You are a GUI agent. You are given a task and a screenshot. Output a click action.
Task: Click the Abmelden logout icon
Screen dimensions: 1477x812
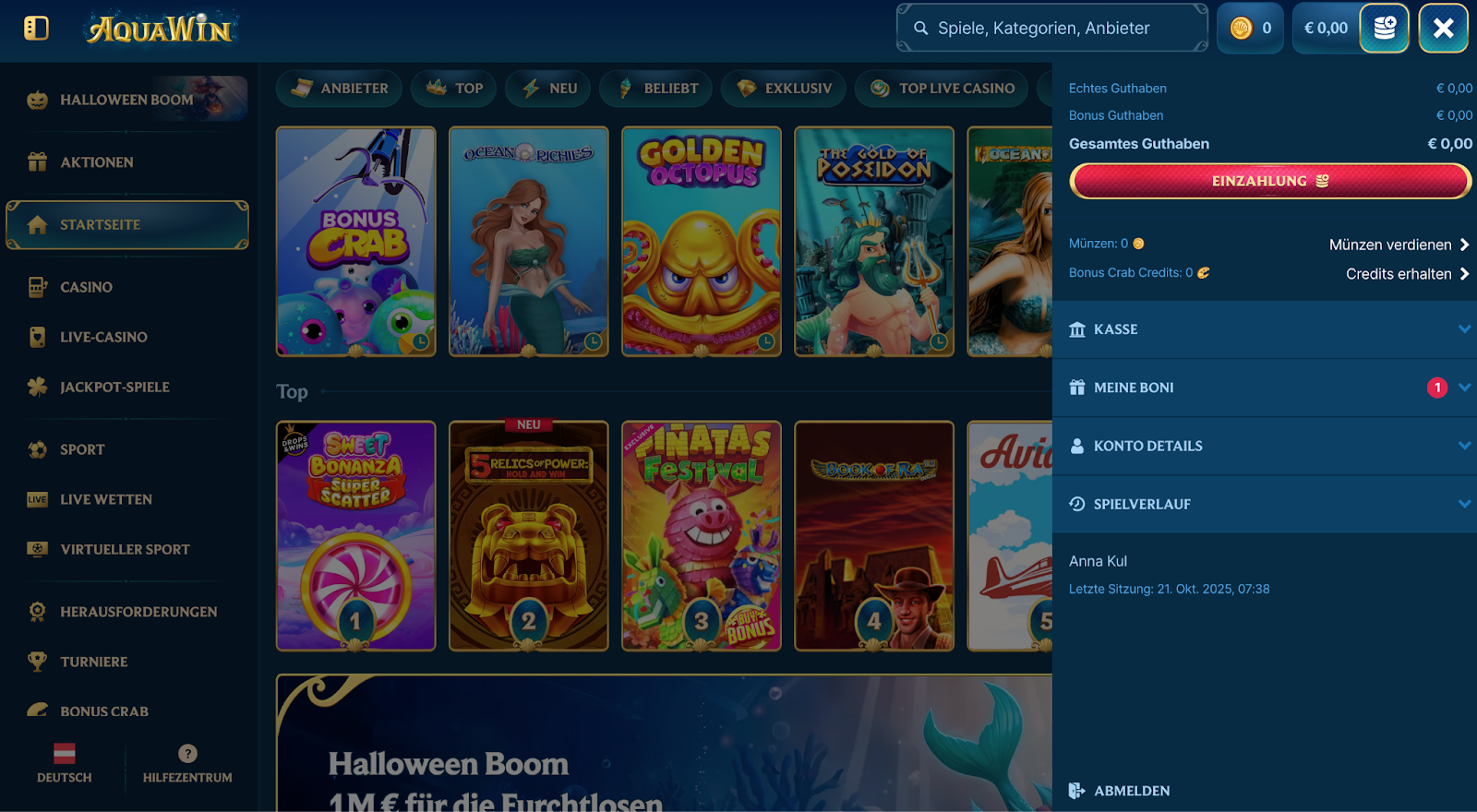[1076, 791]
